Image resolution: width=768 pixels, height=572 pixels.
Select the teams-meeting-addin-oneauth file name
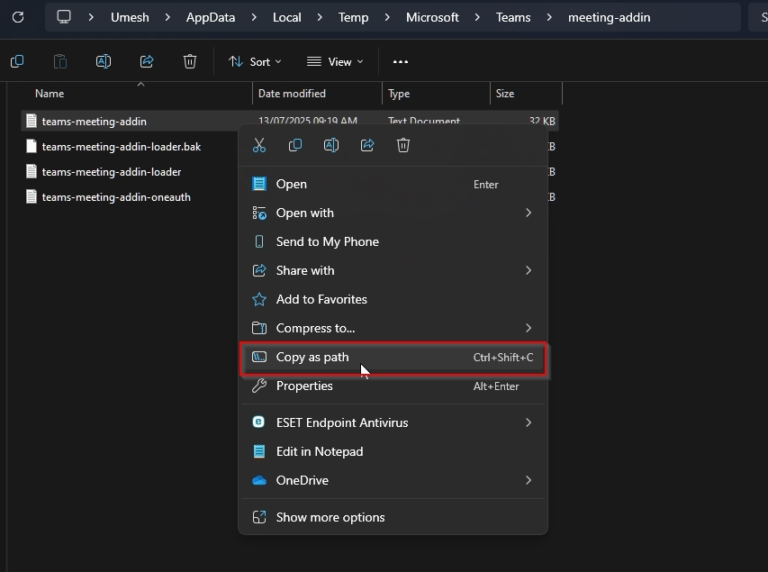pyautogui.click(x=116, y=197)
